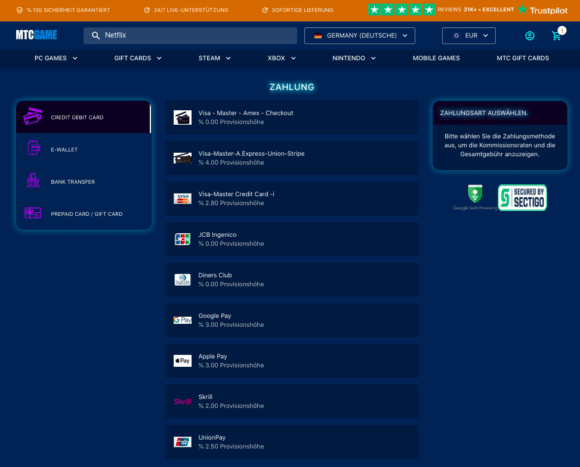Expand the Xbox menu
Viewport: 580px width, 467px height.
pyautogui.click(x=281, y=58)
